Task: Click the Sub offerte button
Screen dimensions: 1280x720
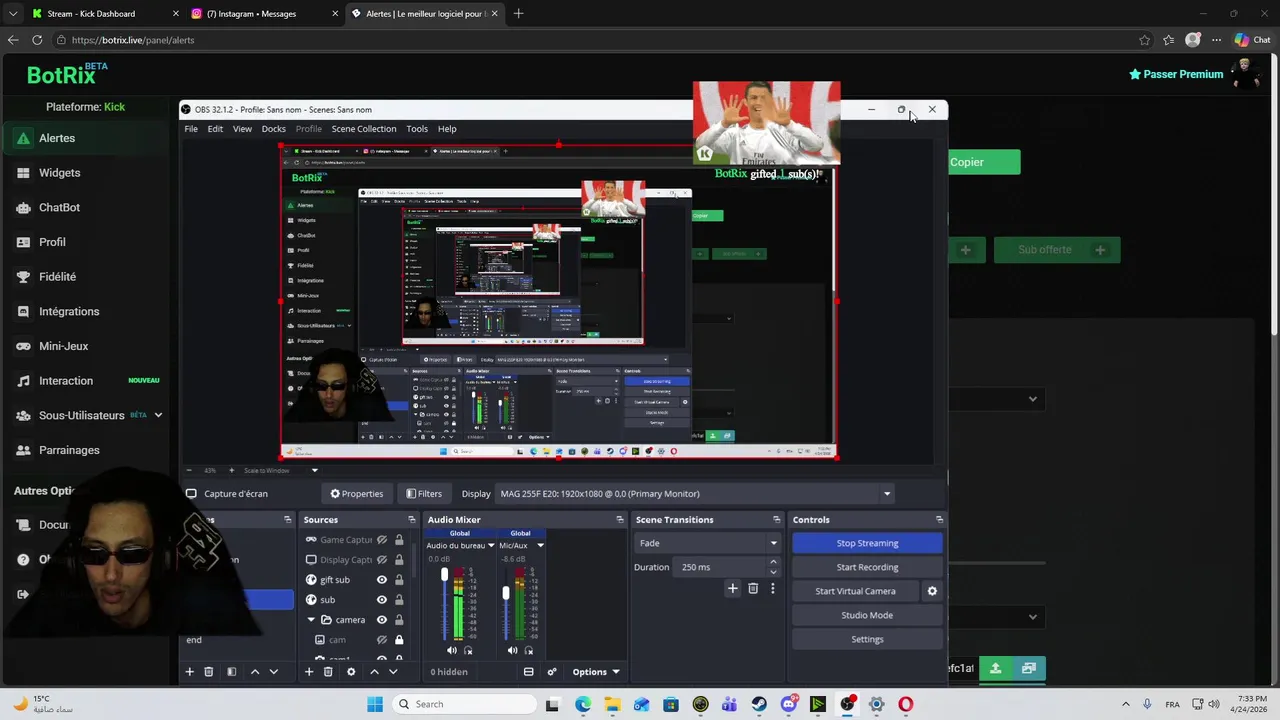Action: point(1057,250)
